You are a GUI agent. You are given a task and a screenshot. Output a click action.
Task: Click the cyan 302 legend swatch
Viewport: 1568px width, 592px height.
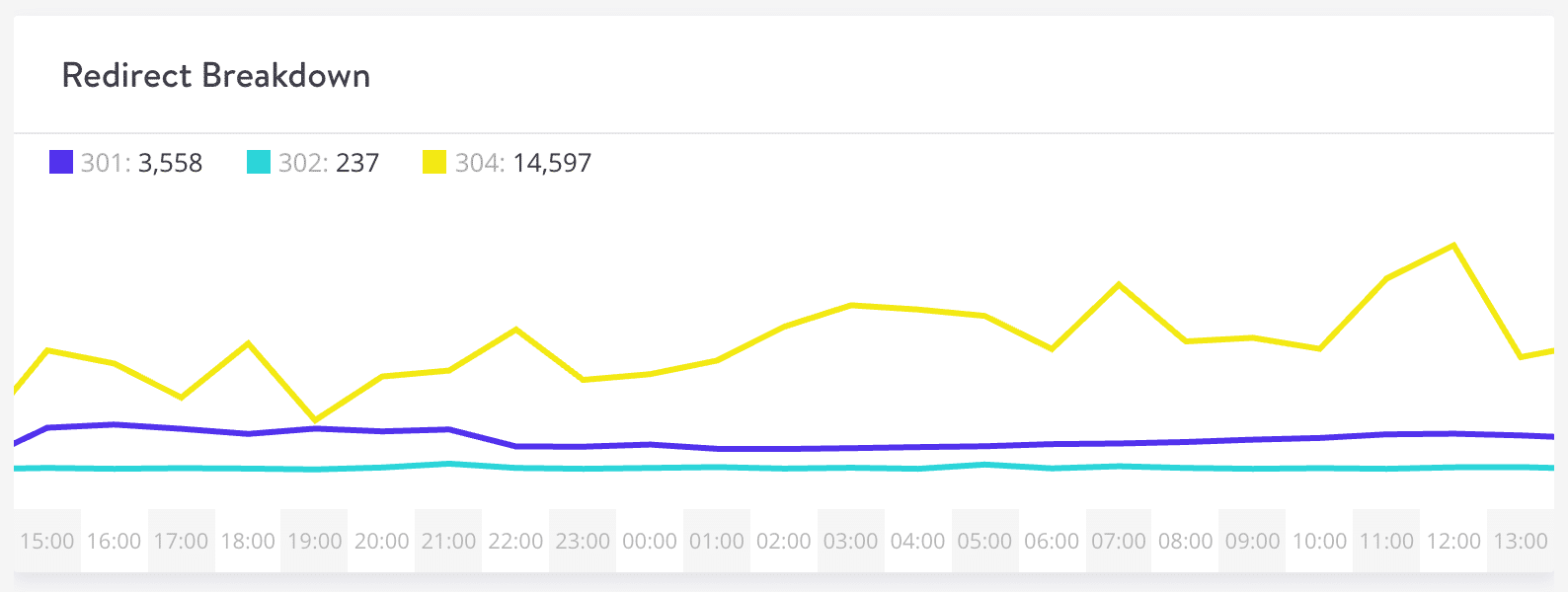[x=259, y=162]
